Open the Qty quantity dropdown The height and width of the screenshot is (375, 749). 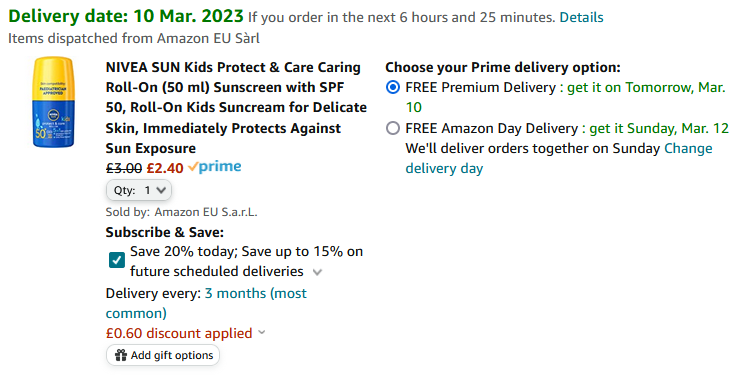[x=139, y=190]
